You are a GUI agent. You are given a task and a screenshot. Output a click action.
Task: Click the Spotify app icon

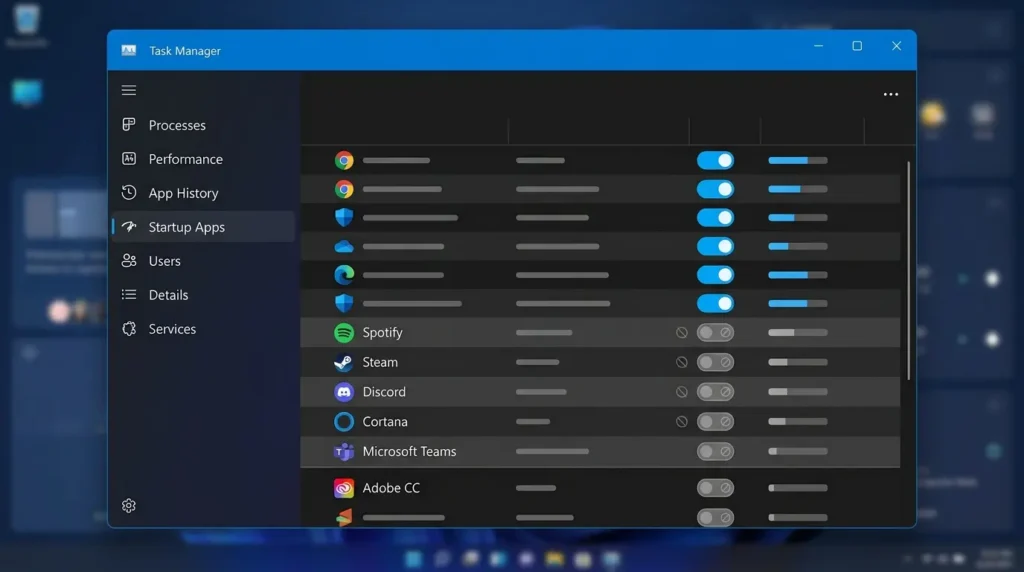pyautogui.click(x=344, y=332)
